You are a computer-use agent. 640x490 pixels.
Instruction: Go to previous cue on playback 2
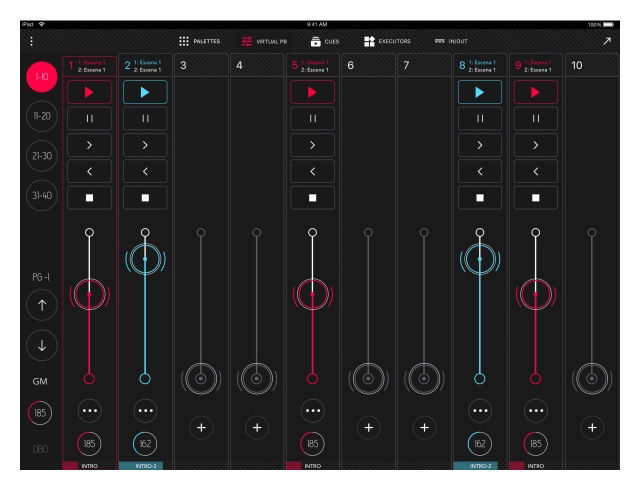tap(145, 172)
